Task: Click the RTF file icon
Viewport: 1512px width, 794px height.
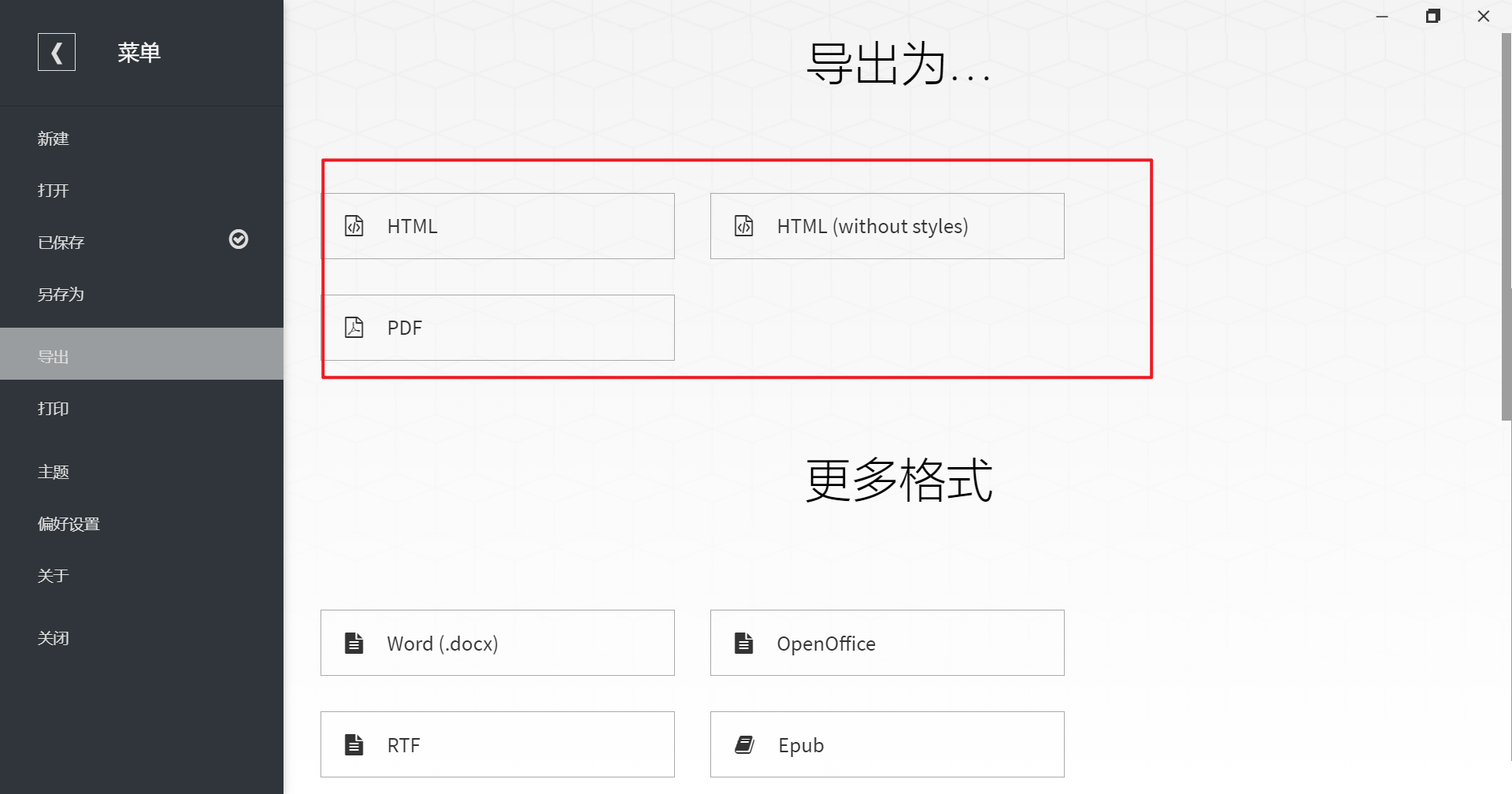Action: pos(354,744)
